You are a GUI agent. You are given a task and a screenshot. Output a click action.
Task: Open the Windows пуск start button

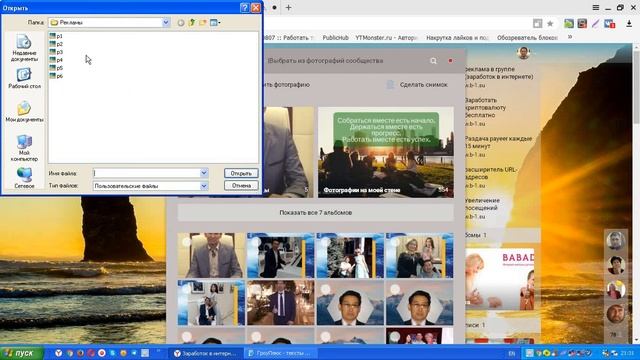pos(21,353)
